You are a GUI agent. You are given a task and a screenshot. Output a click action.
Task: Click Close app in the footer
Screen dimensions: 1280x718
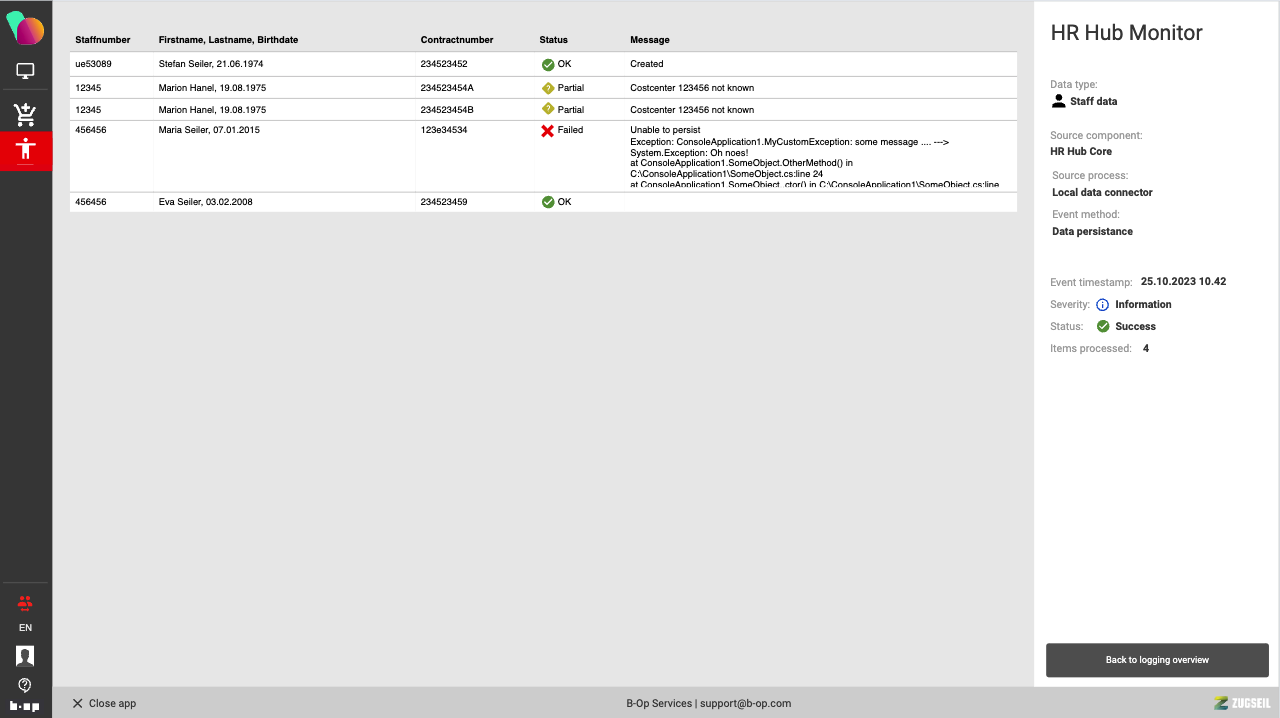click(x=104, y=703)
